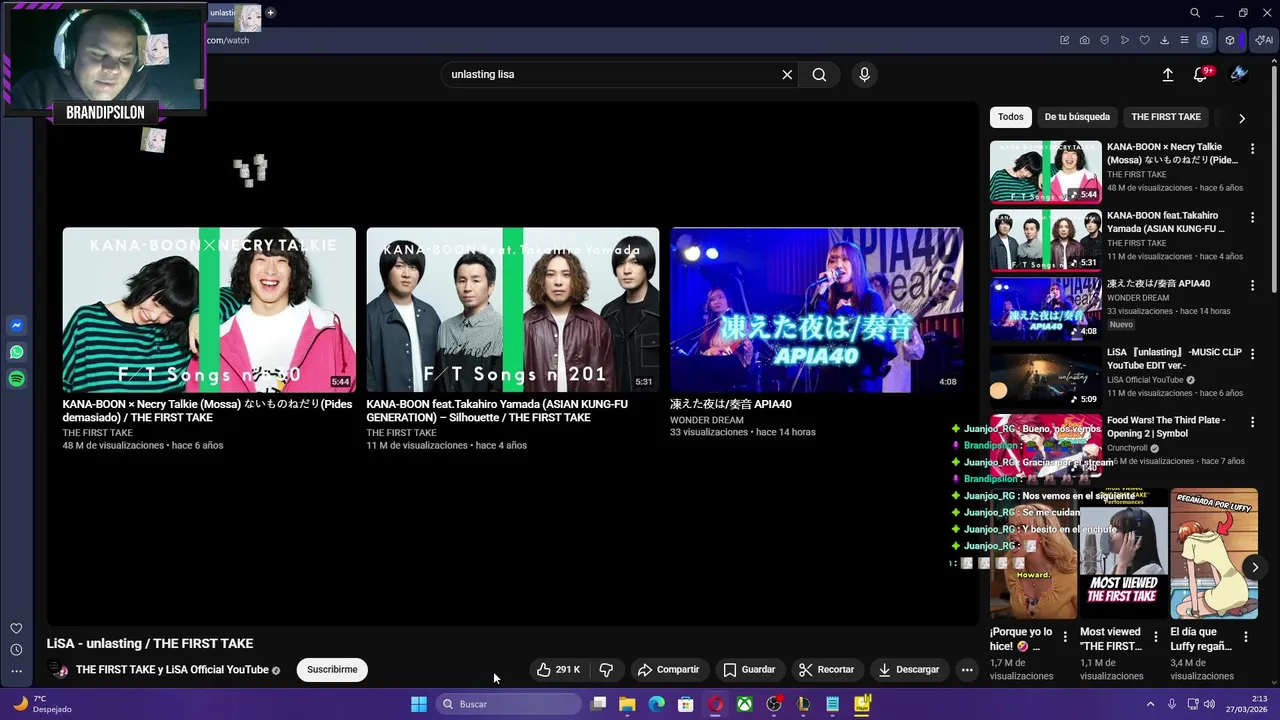Click the YouTube search magnifier button
Screen dimensions: 1280x720
coord(819,74)
